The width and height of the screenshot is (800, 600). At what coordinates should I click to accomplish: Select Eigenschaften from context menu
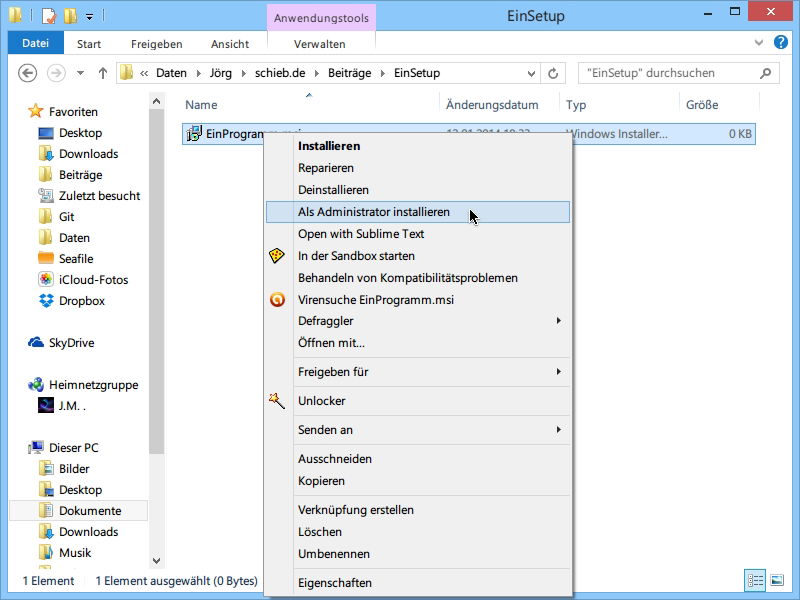pyautogui.click(x=418, y=583)
